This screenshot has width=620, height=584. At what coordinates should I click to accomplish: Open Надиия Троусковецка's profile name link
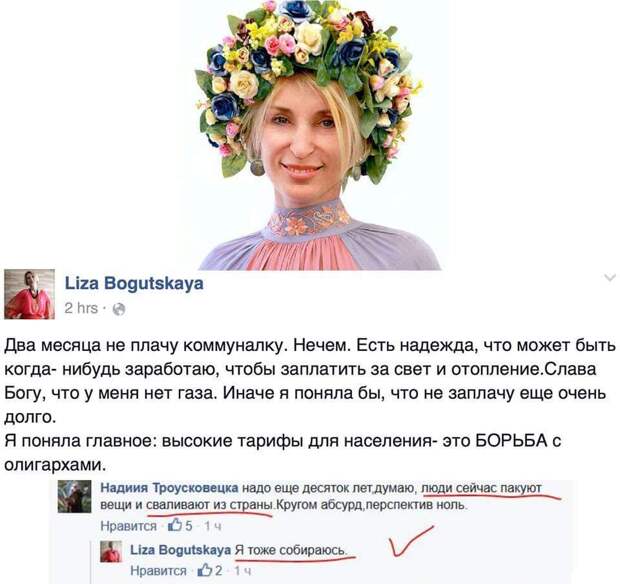[169, 488]
